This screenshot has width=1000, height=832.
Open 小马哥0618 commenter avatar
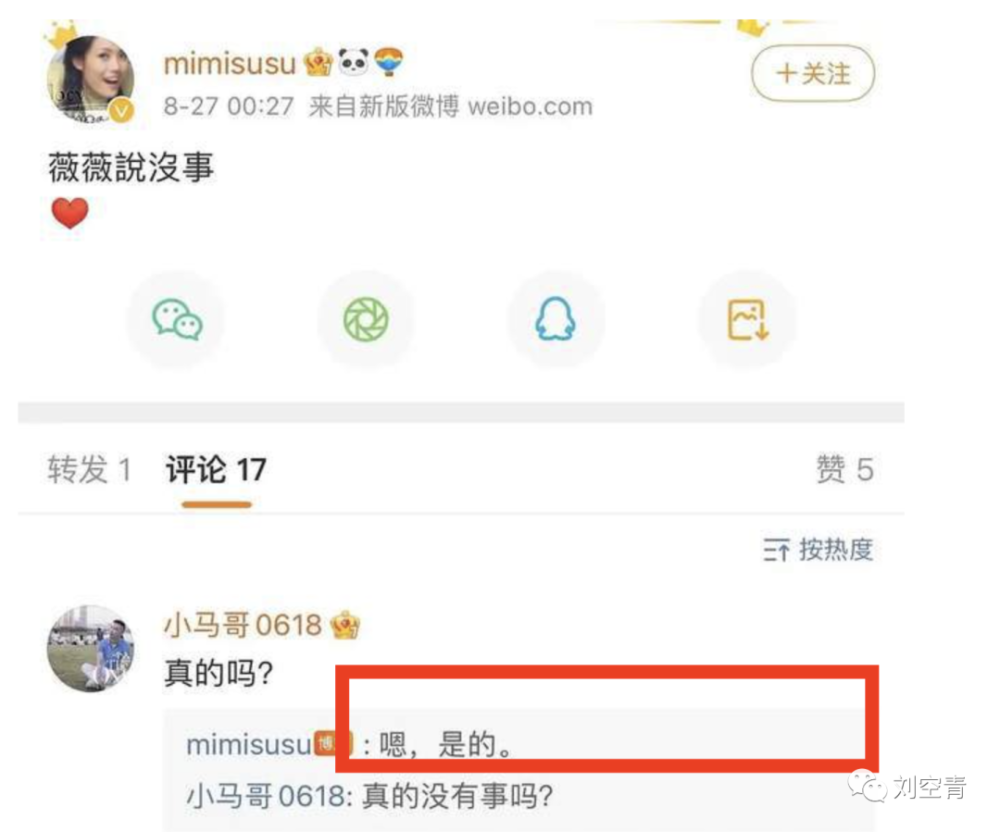[x=91, y=648]
